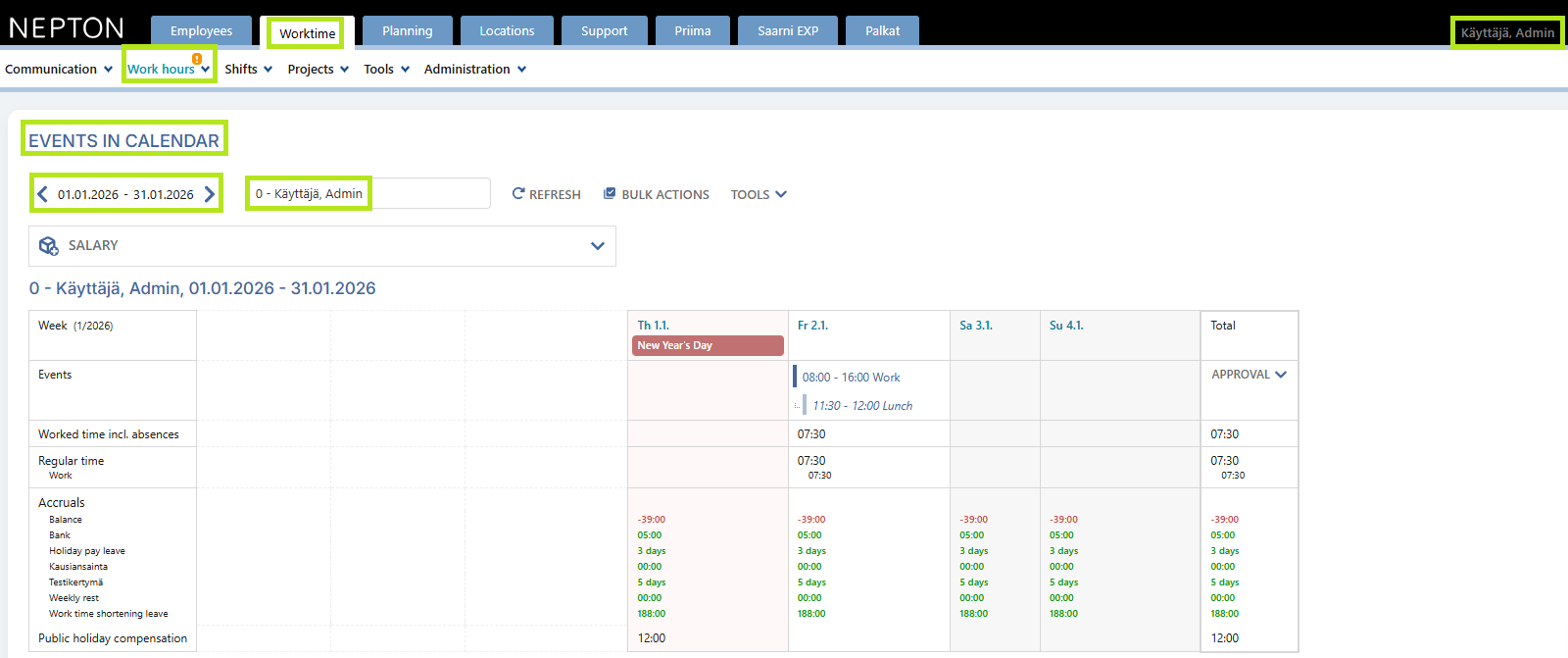Expand the Shifts menu
Image resolution: width=1568 pixels, height=658 pixels.
point(249,70)
